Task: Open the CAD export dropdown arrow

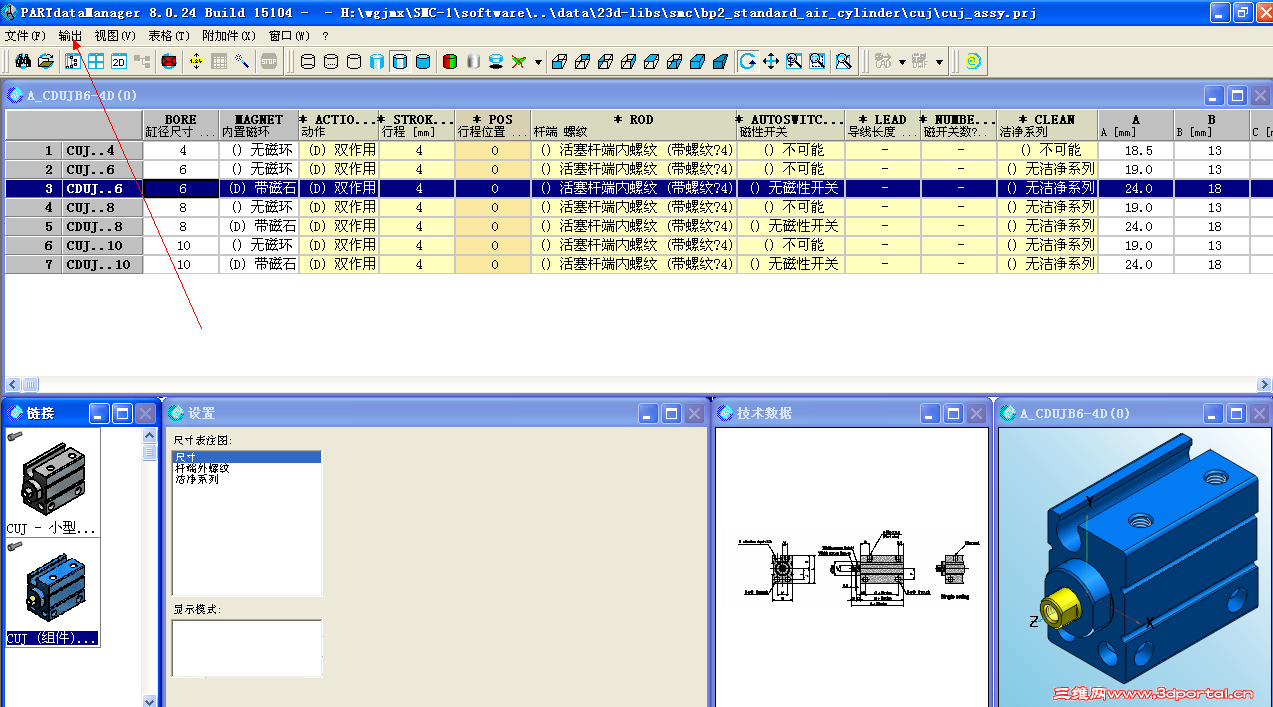Action: coord(903,61)
